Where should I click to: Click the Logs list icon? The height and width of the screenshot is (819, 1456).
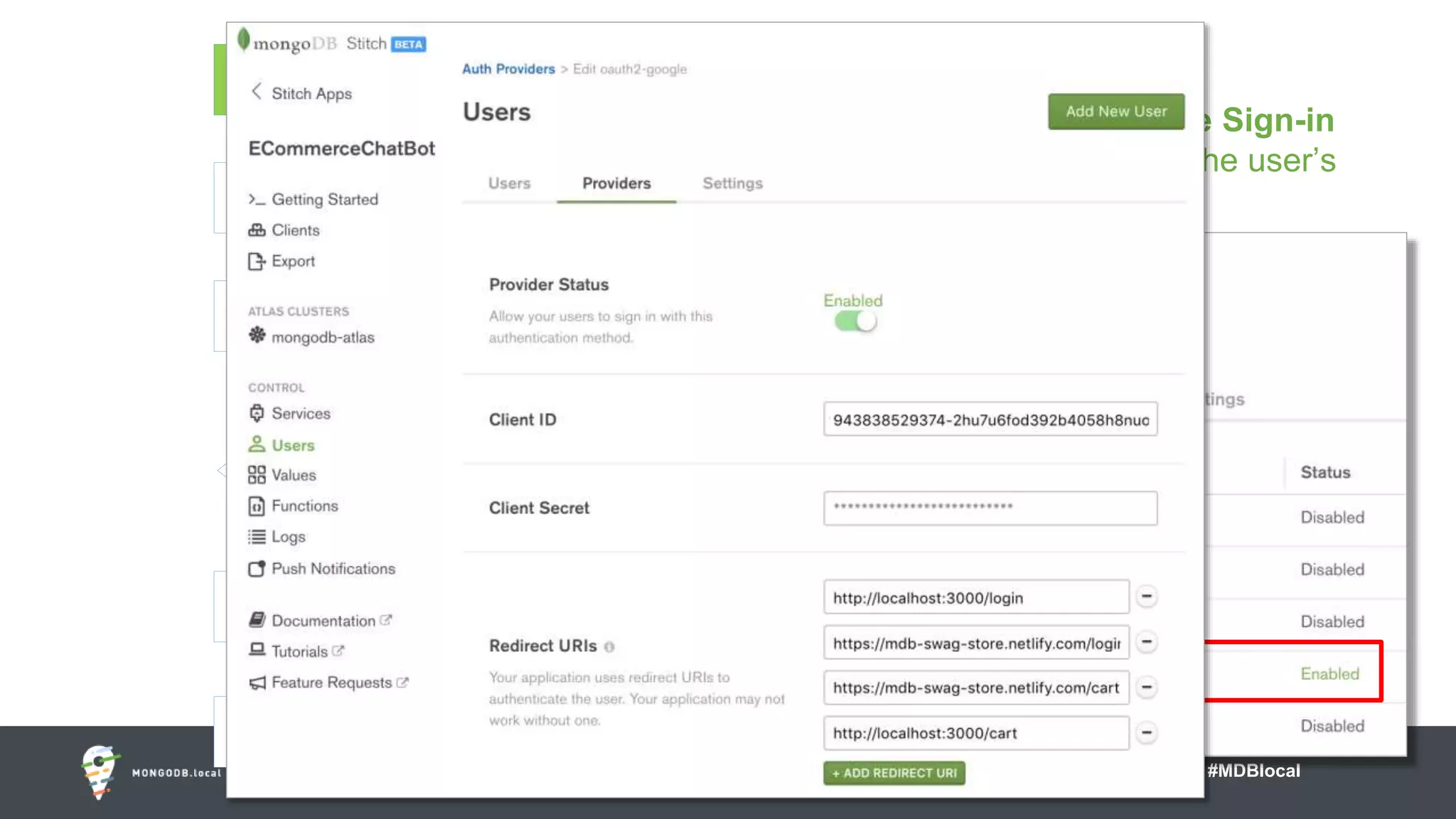point(257,537)
